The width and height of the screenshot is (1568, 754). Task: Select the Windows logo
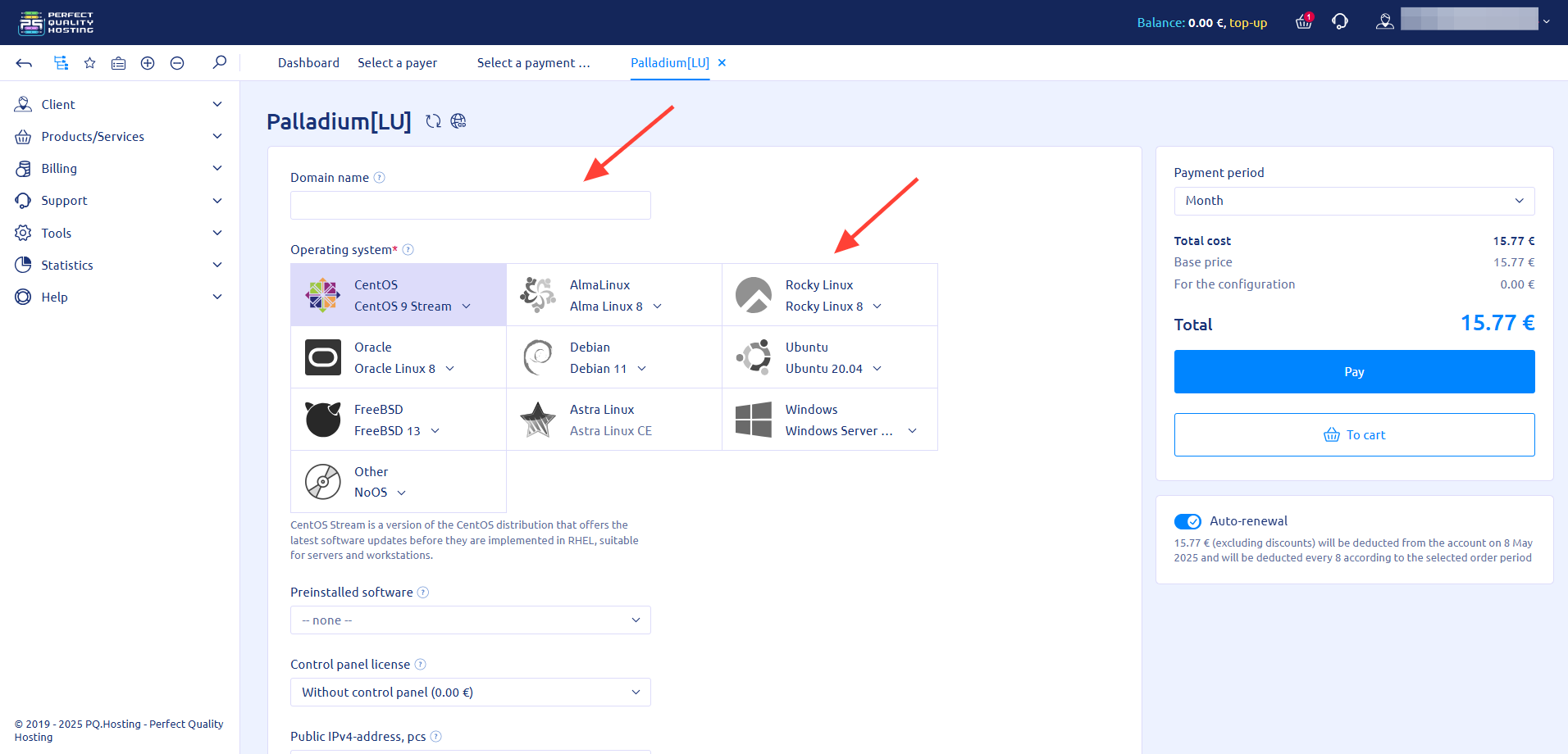pos(754,420)
